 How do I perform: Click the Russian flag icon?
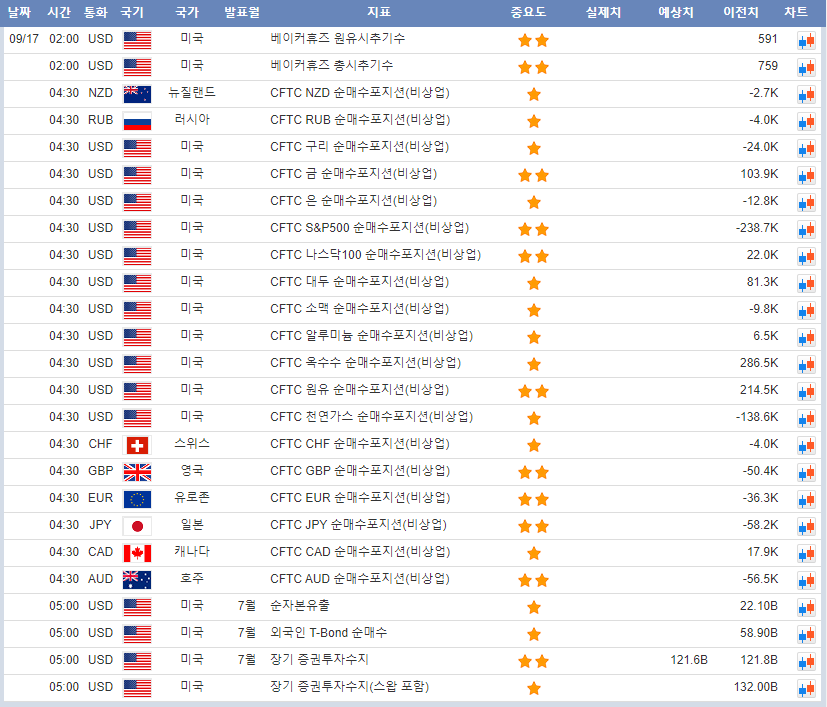tap(137, 122)
